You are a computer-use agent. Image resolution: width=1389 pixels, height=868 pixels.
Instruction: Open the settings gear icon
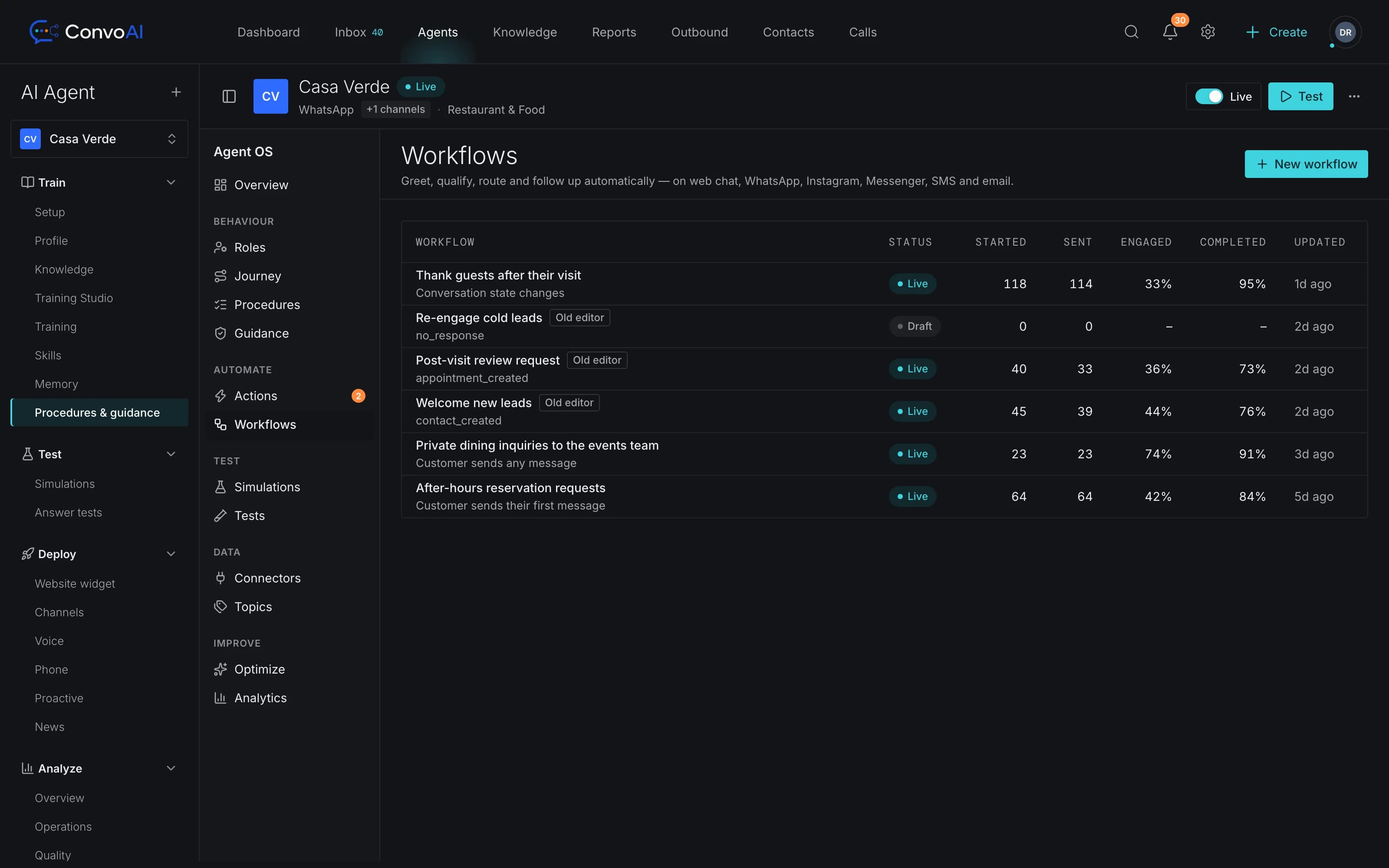1208,32
